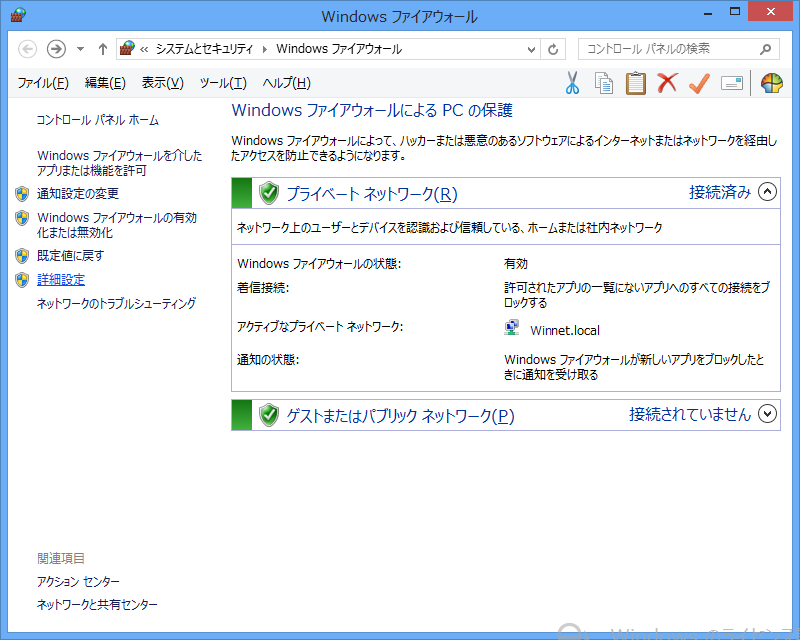Click 通知設定の変更 in the sidebar

click(78, 194)
